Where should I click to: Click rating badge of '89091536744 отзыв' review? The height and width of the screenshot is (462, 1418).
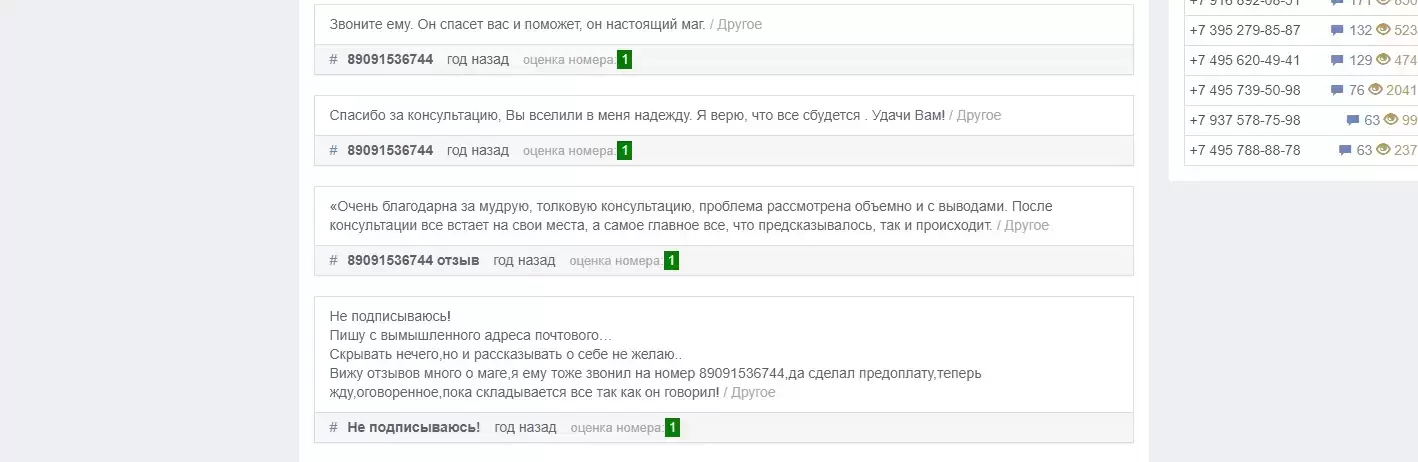click(x=671, y=261)
